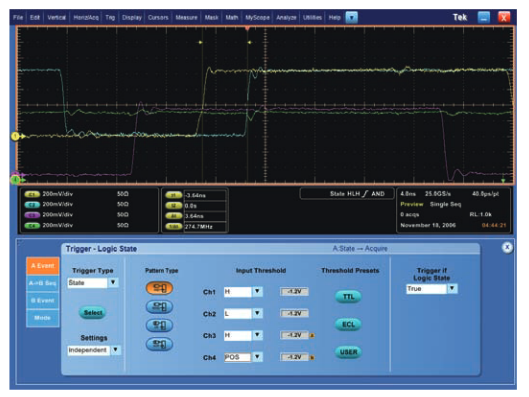Image resolution: width=529 pixels, height=397 pixels.
Task: Expand the Ch1 logic state dropdown
Action: [x=257, y=291]
